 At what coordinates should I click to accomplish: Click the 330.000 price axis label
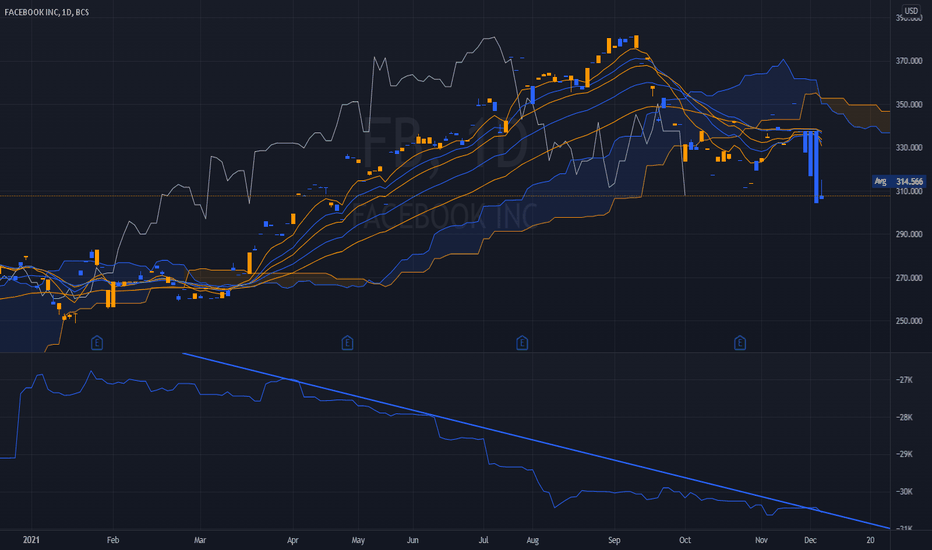[x=909, y=147]
